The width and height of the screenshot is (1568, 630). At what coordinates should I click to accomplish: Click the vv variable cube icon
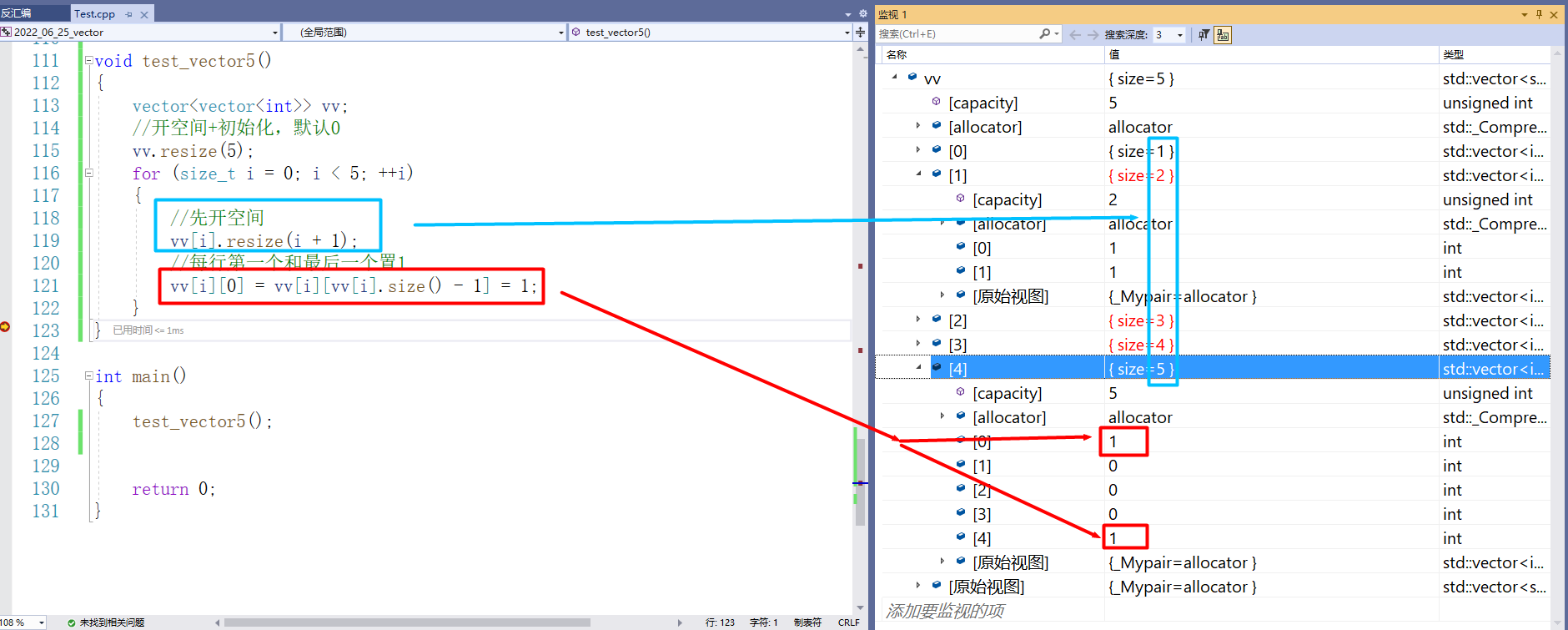click(912, 77)
